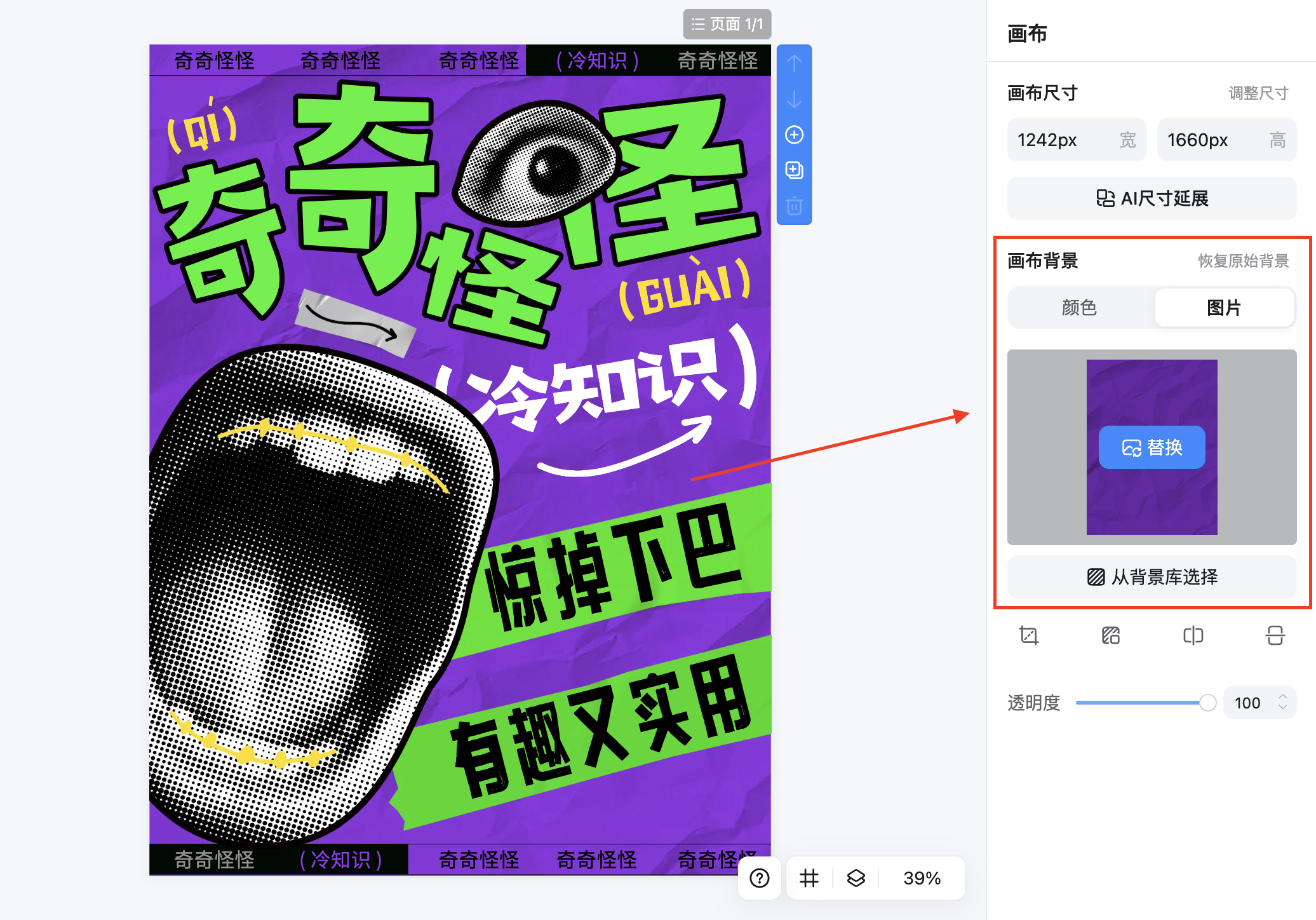Screen dimensions: 1316x920
Task: Click the zoom-in plus icon beside the canvas
Action: 794,135
